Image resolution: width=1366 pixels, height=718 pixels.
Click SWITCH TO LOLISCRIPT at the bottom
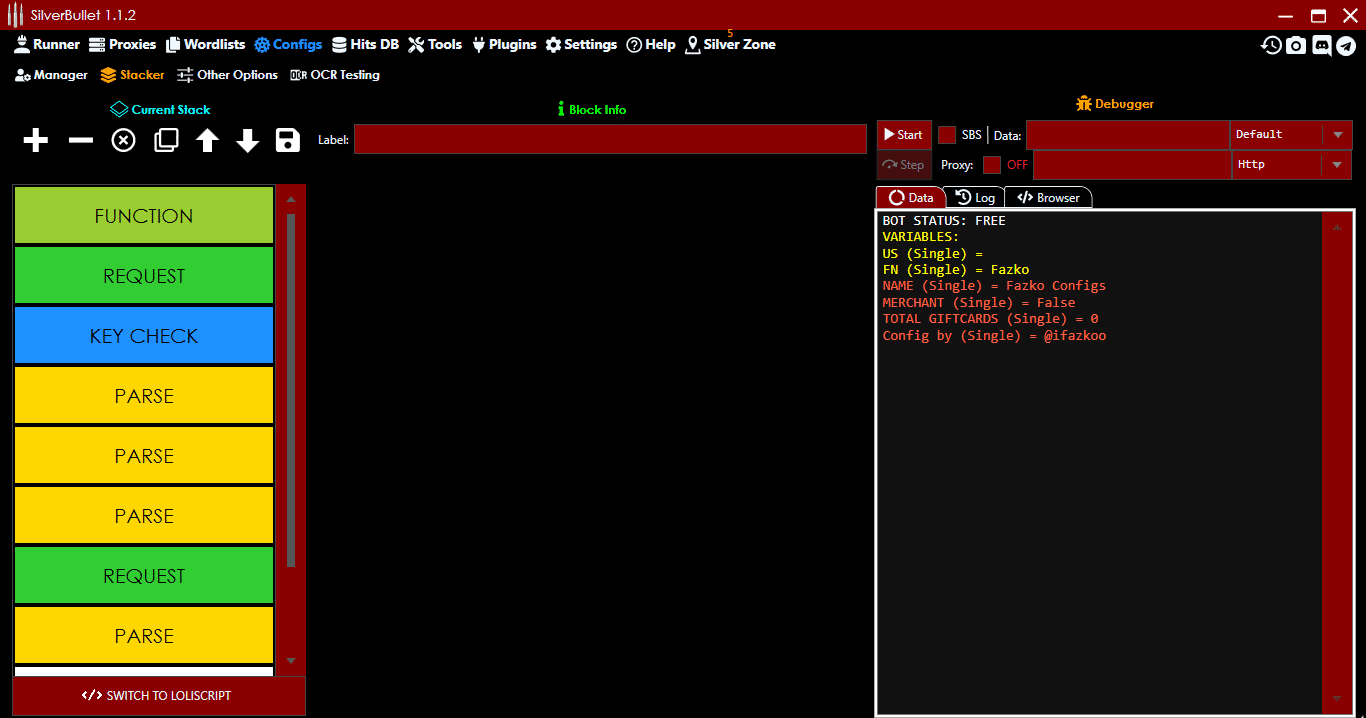pos(158,695)
